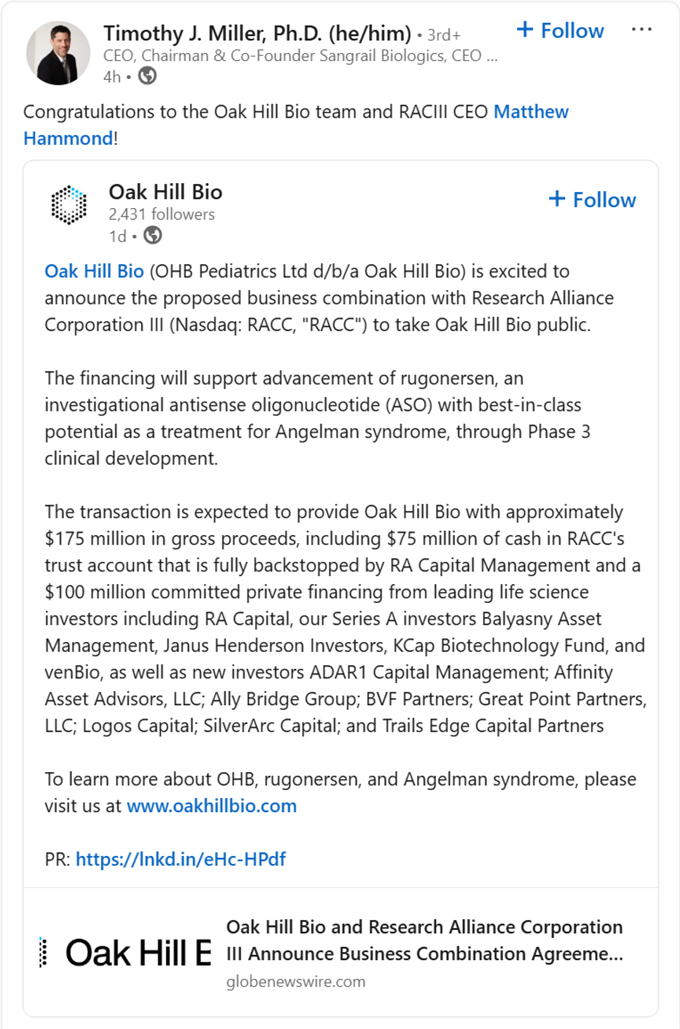
Task: Open the Oak Hill Bio company name header
Action: tap(165, 192)
